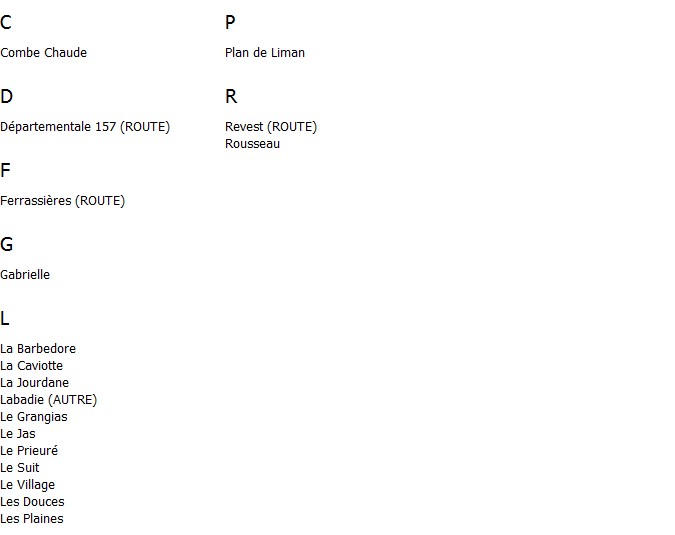Click Revest (ROUTE) link
This screenshot has height=535, width=675.
[271, 127]
